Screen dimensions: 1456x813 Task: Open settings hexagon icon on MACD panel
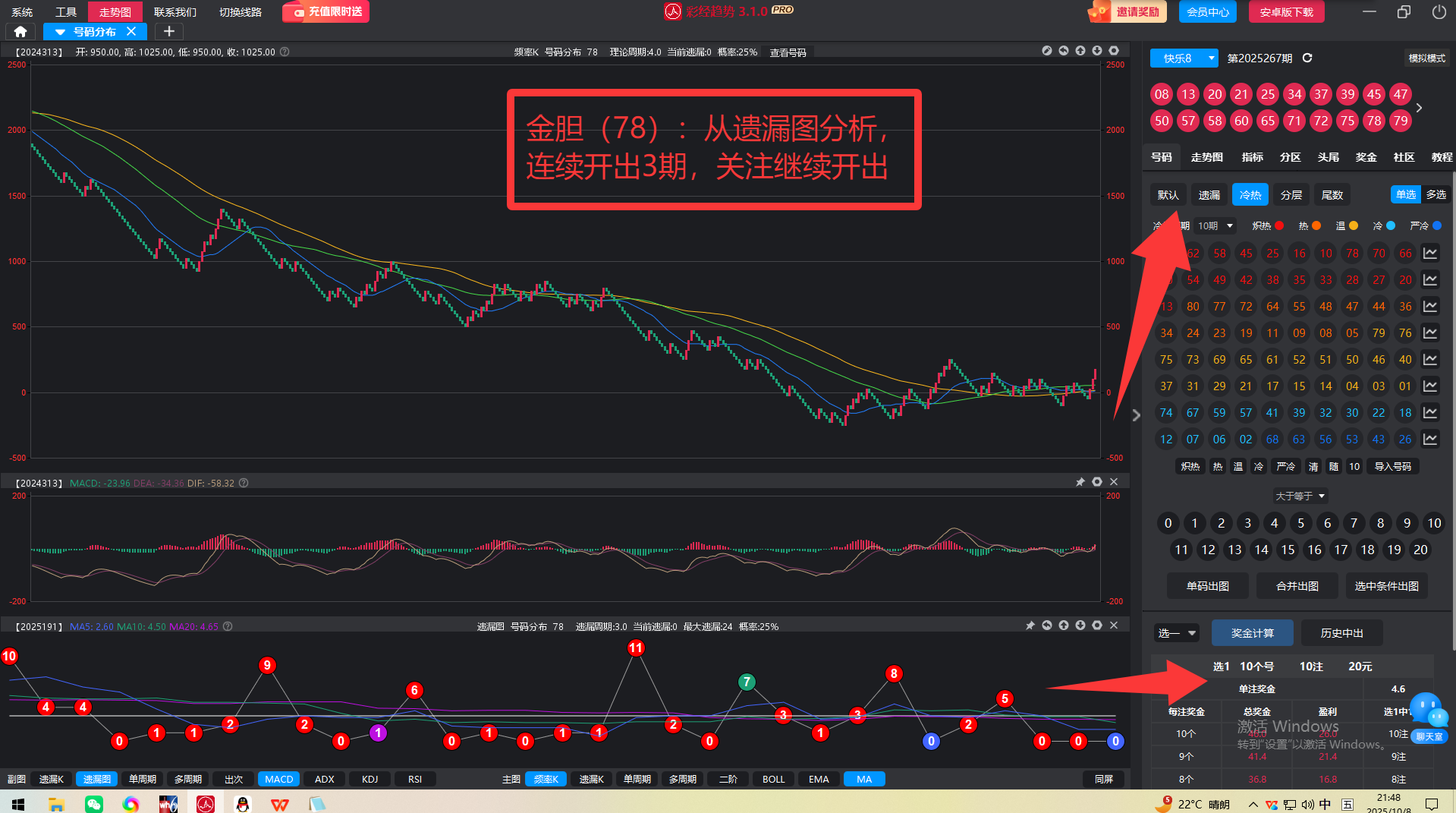1097,482
